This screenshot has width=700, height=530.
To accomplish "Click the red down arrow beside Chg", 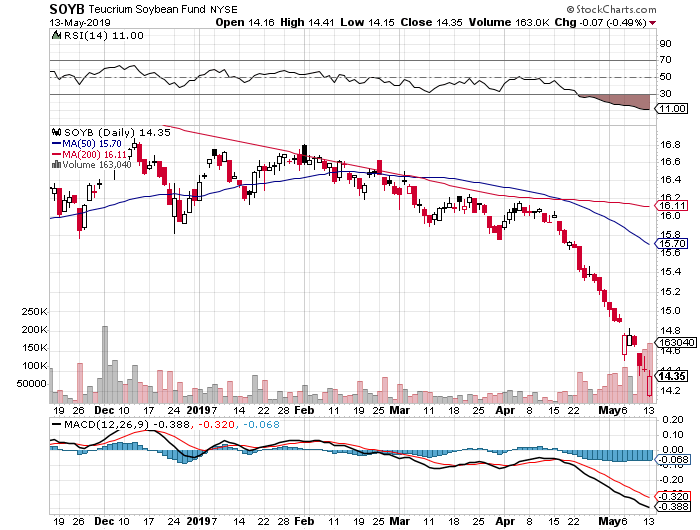I will [653, 23].
